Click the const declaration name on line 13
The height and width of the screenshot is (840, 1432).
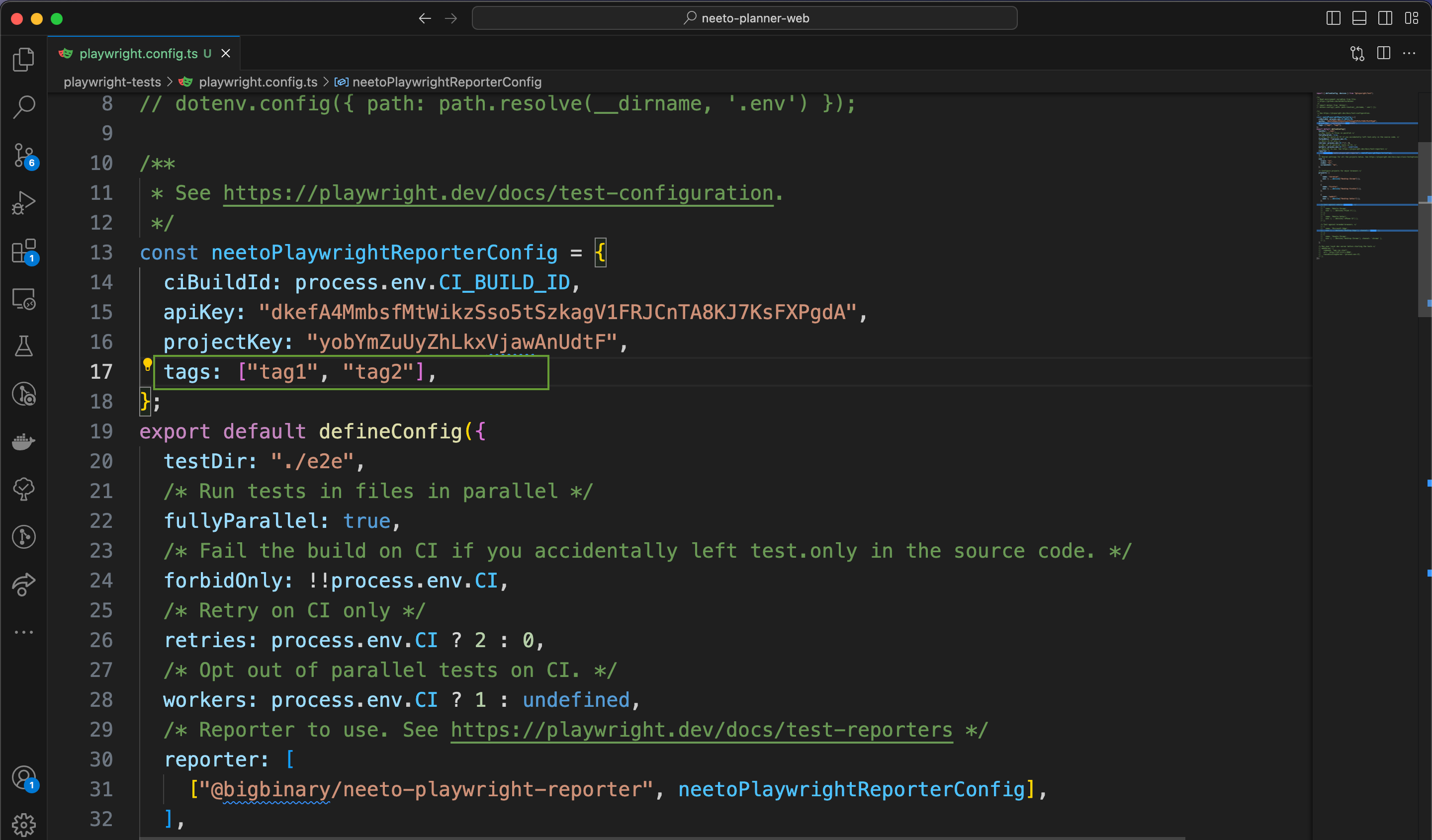384,252
